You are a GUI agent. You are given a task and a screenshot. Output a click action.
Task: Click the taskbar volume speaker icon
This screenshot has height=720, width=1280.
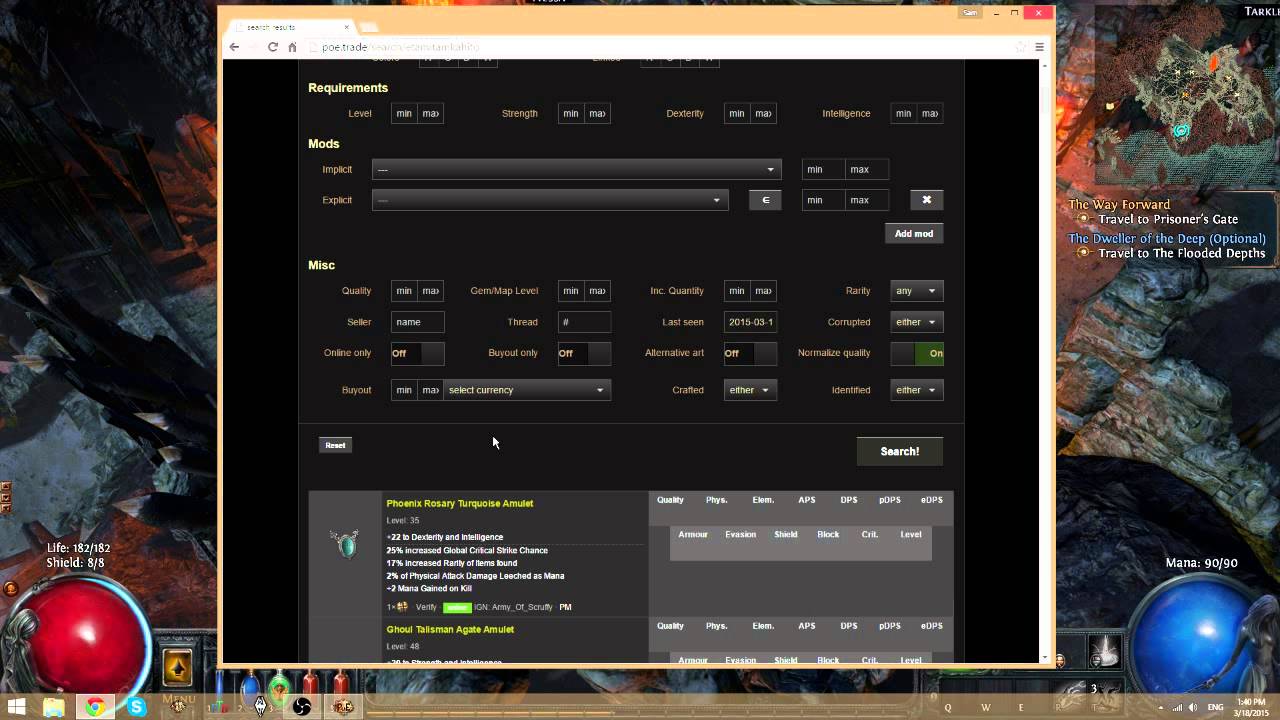pos(1193,707)
